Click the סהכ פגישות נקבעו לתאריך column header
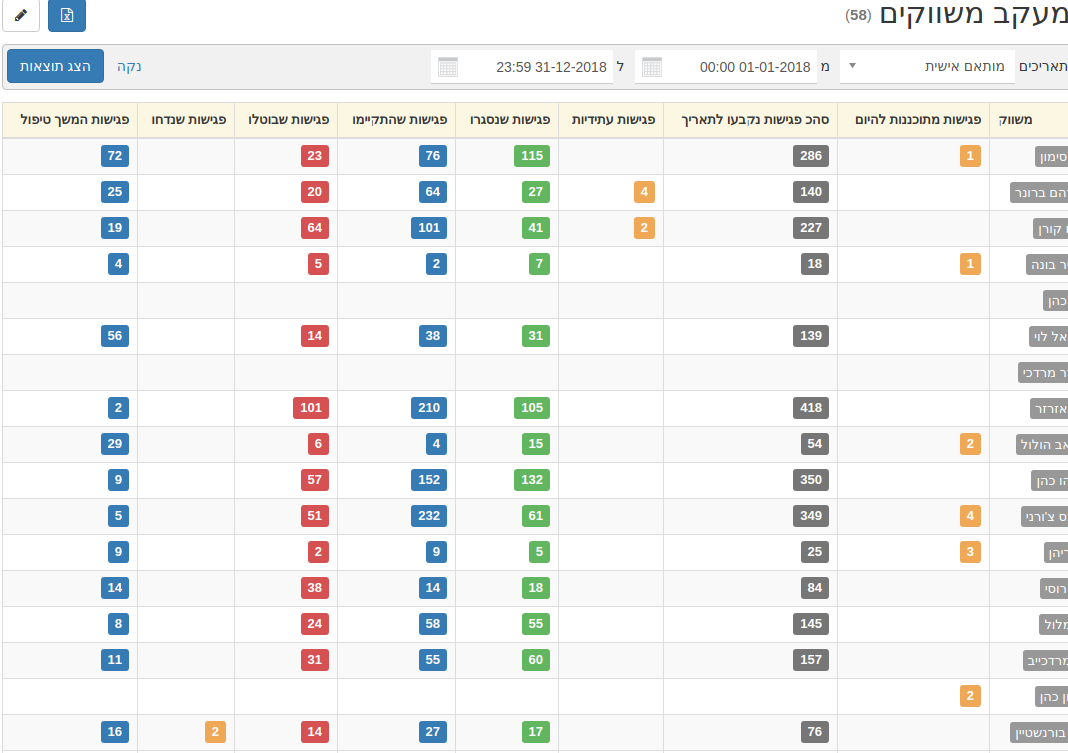The width and height of the screenshot is (1068, 753). [x=751, y=119]
